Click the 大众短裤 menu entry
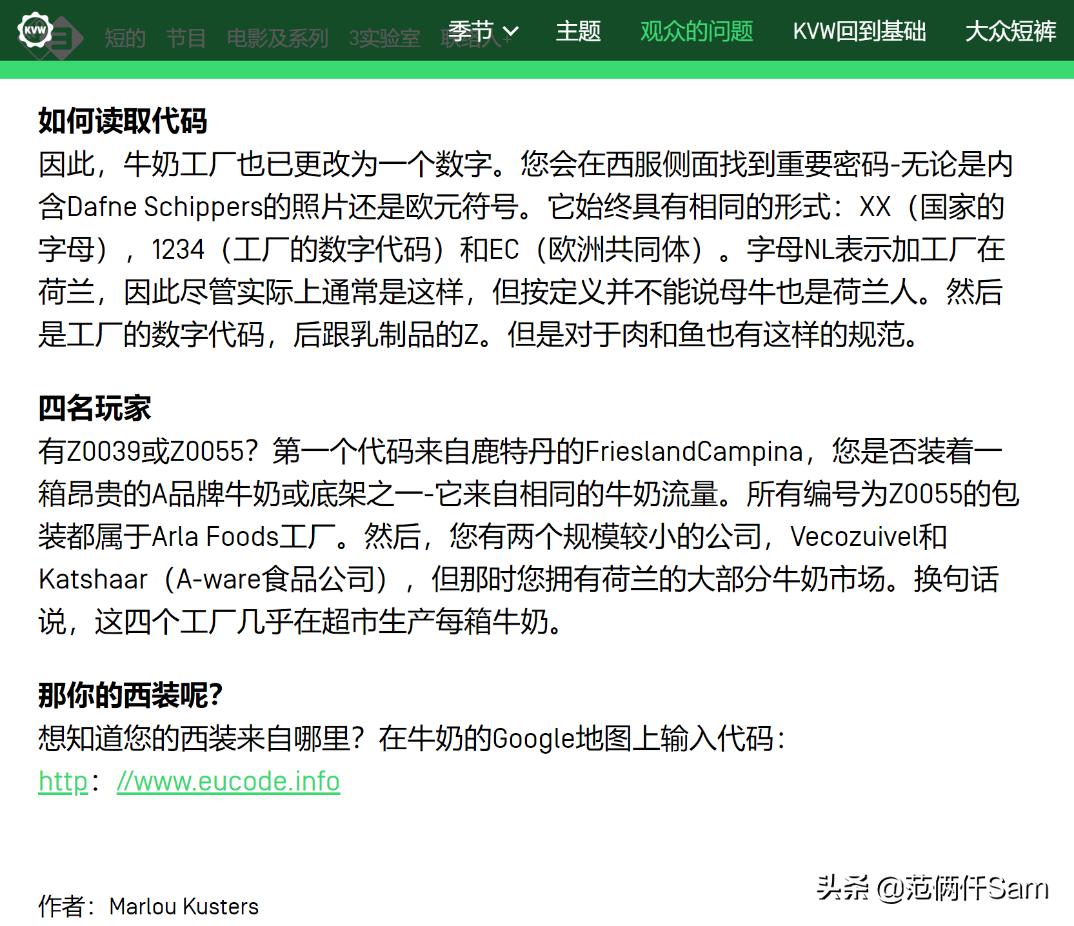 coord(1010,31)
